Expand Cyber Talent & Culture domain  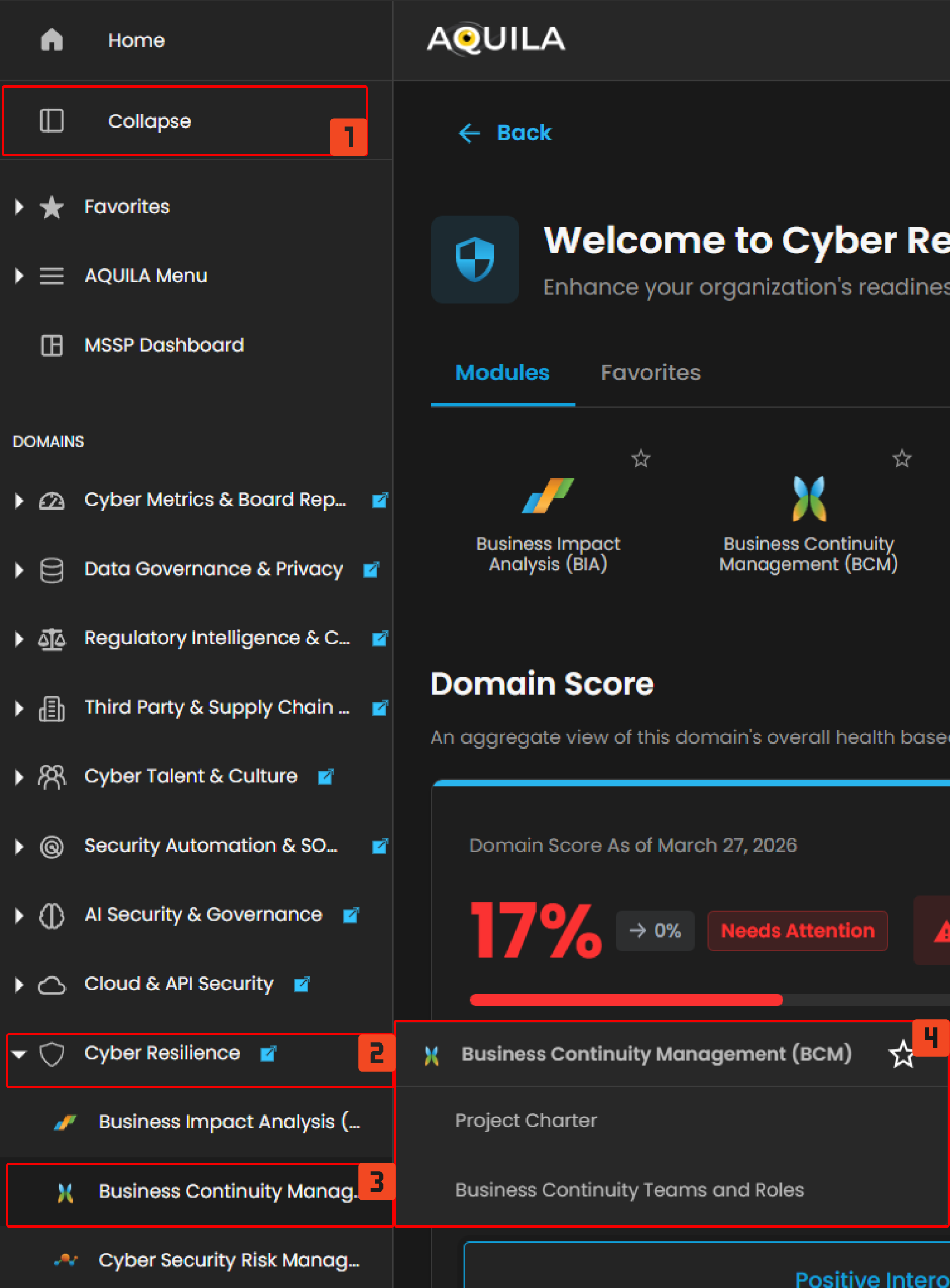point(19,777)
